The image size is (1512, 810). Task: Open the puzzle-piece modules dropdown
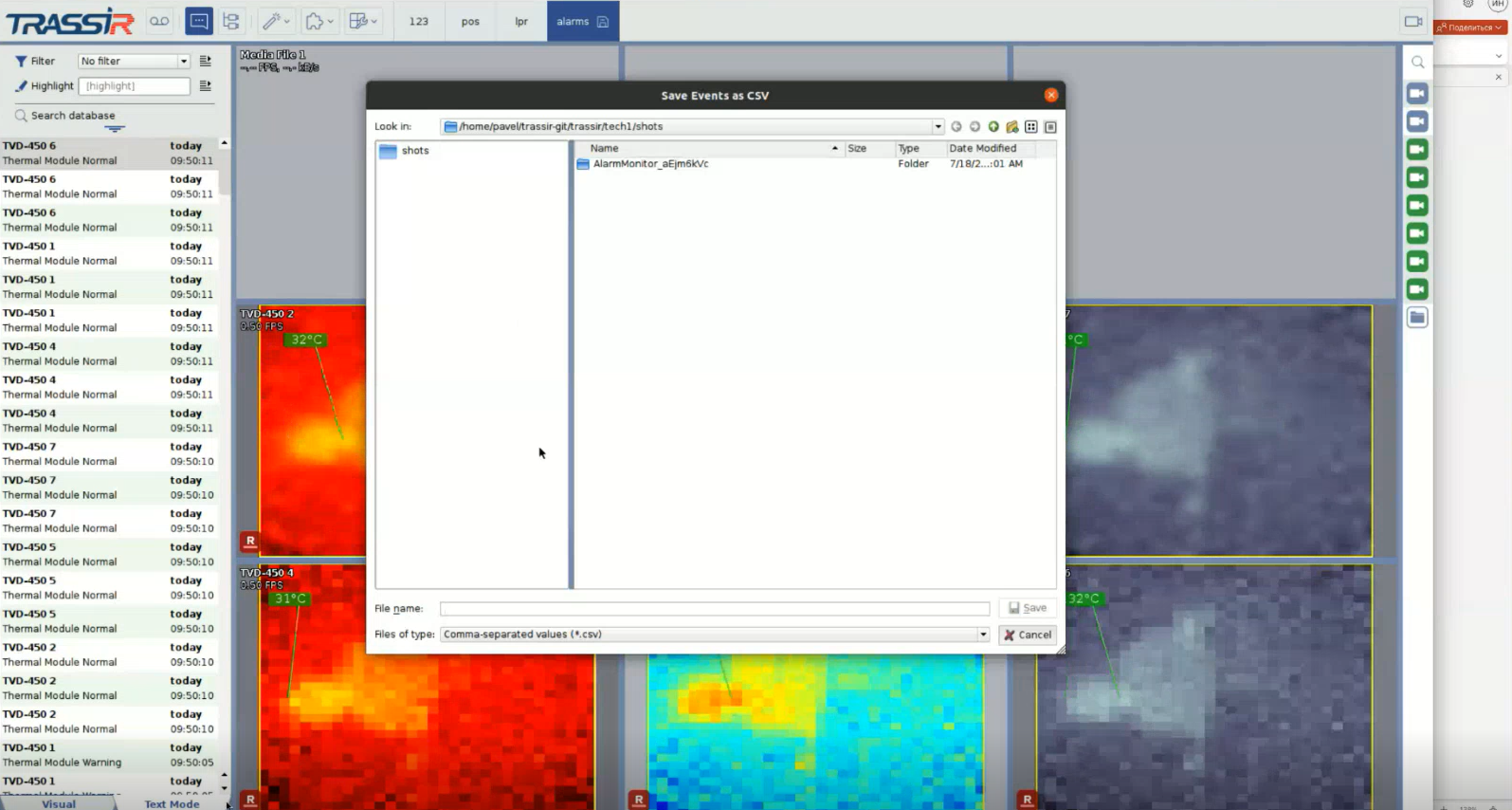click(319, 21)
